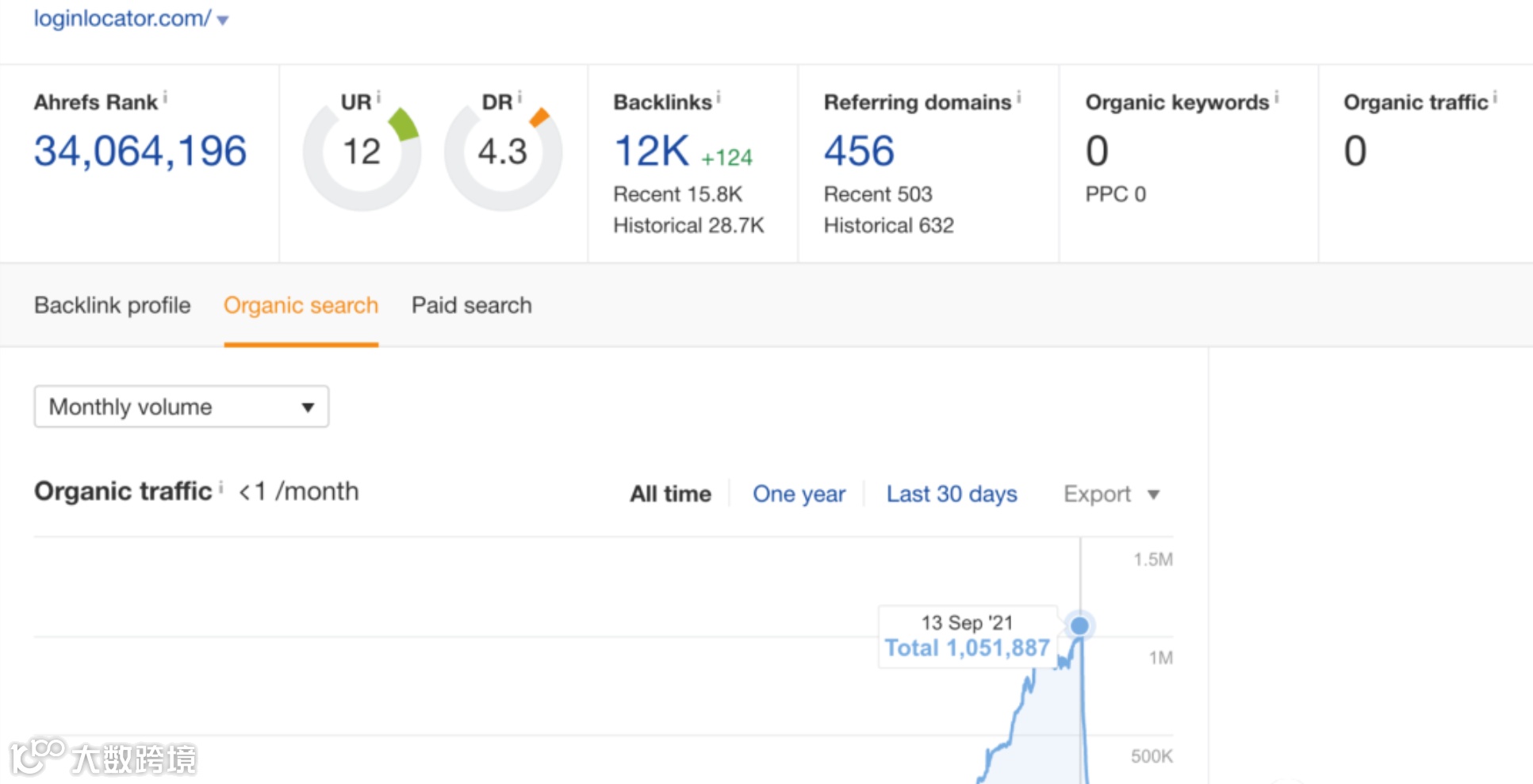
Task: Click the Total 1,051,887 tooltip value
Action: (x=968, y=648)
